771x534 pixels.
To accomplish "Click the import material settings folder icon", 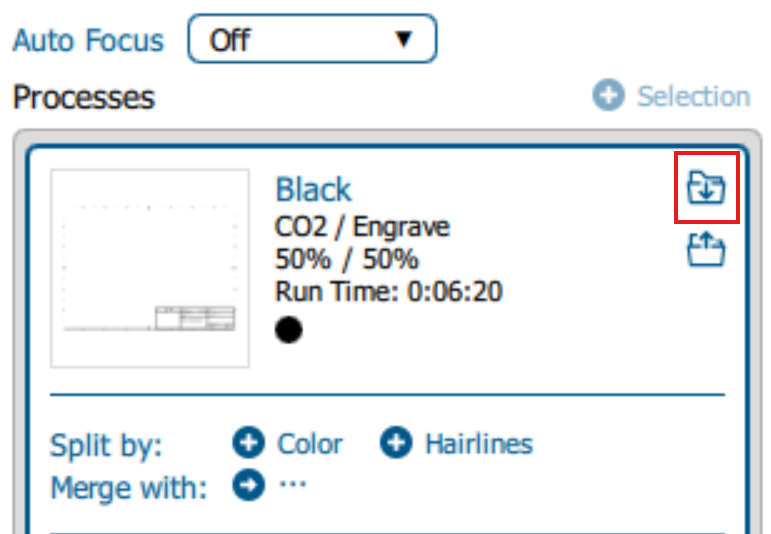I will (x=706, y=187).
